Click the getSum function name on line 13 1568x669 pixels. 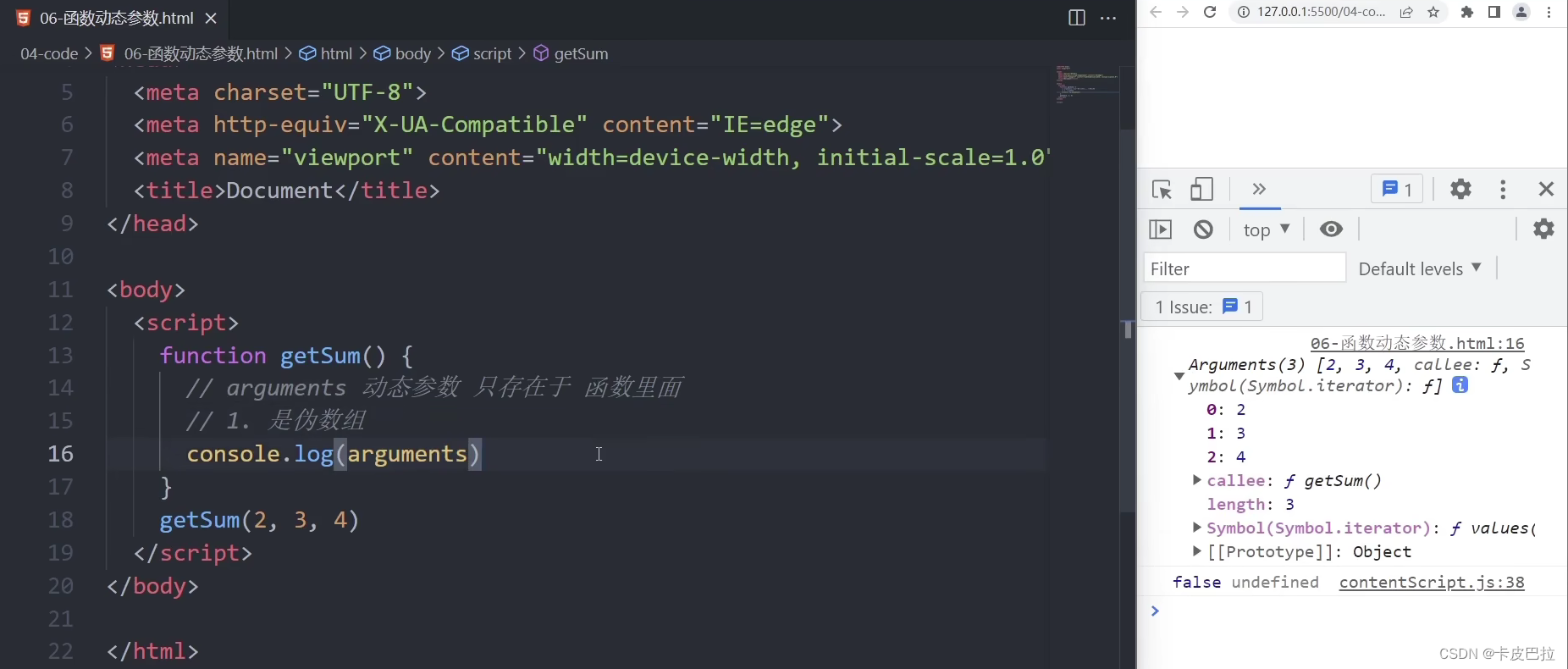[x=320, y=356]
